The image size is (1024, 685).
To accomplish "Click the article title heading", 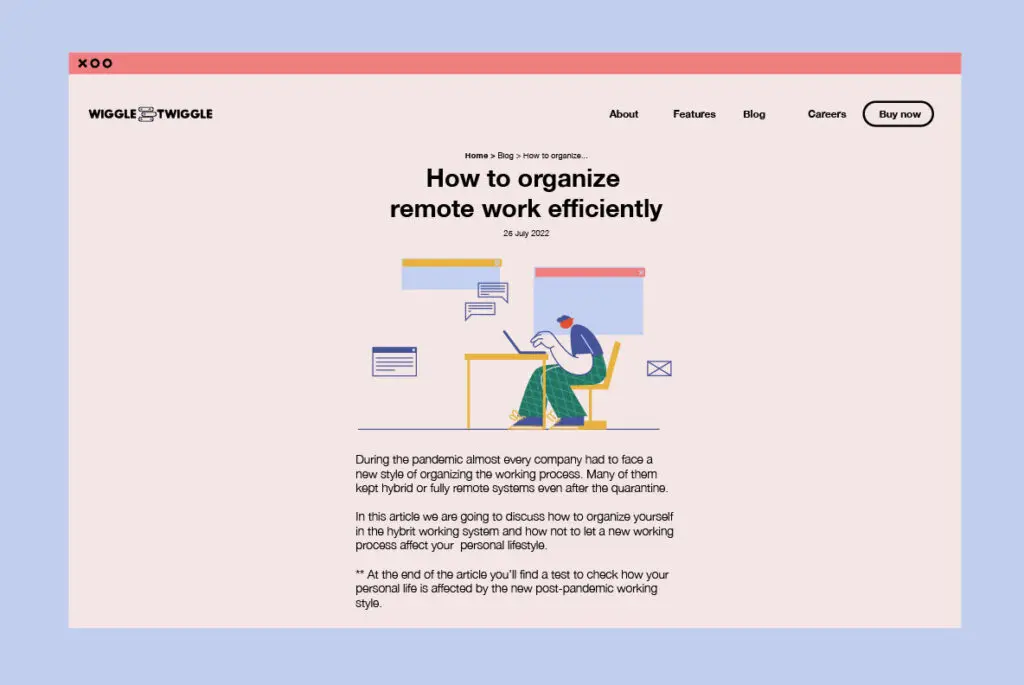I will [525, 193].
